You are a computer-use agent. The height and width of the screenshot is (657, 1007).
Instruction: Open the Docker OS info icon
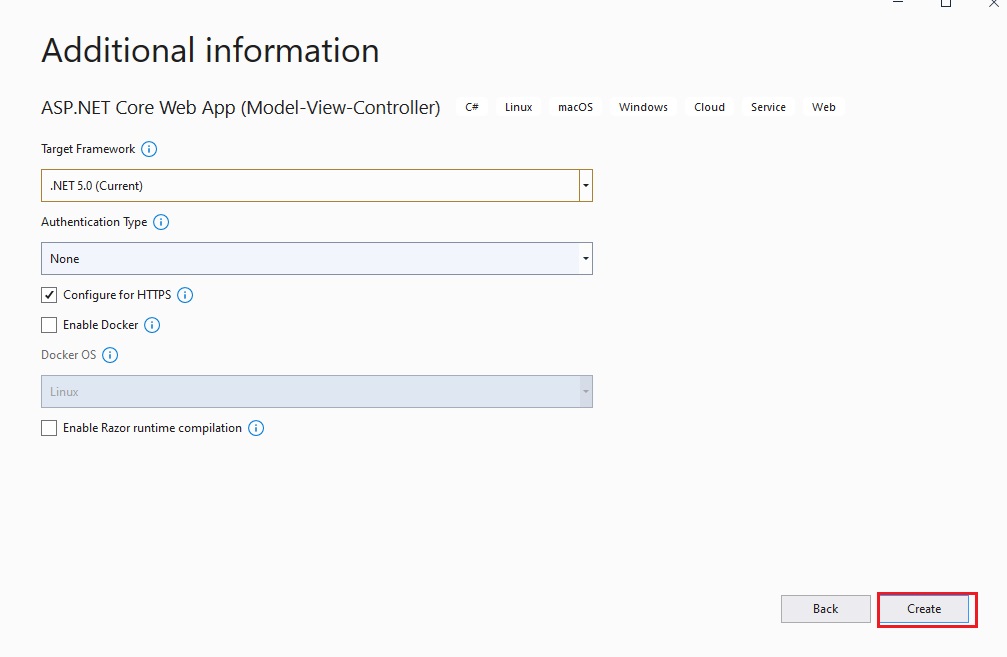tap(110, 355)
